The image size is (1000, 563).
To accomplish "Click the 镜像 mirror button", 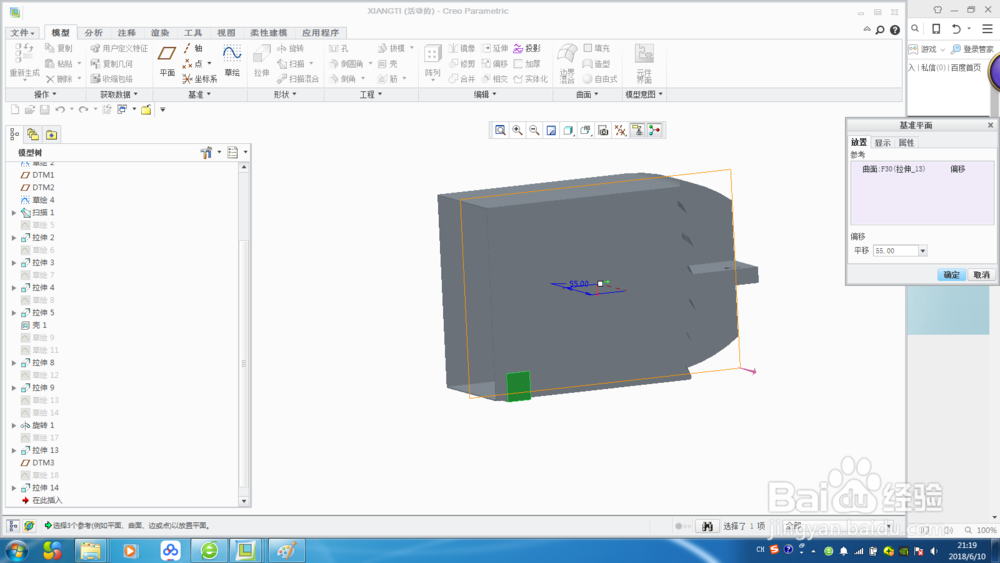I will (x=462, y=48).
